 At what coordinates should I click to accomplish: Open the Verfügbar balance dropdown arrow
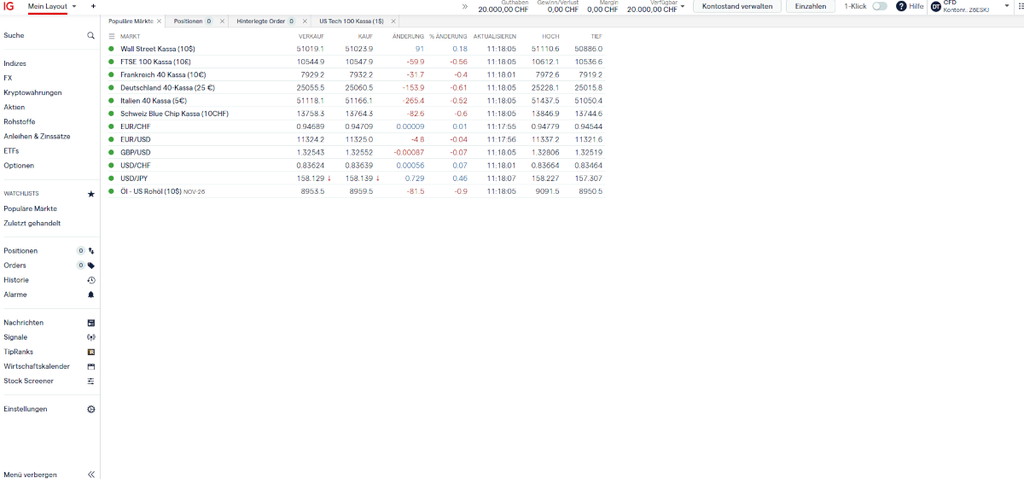682,6
